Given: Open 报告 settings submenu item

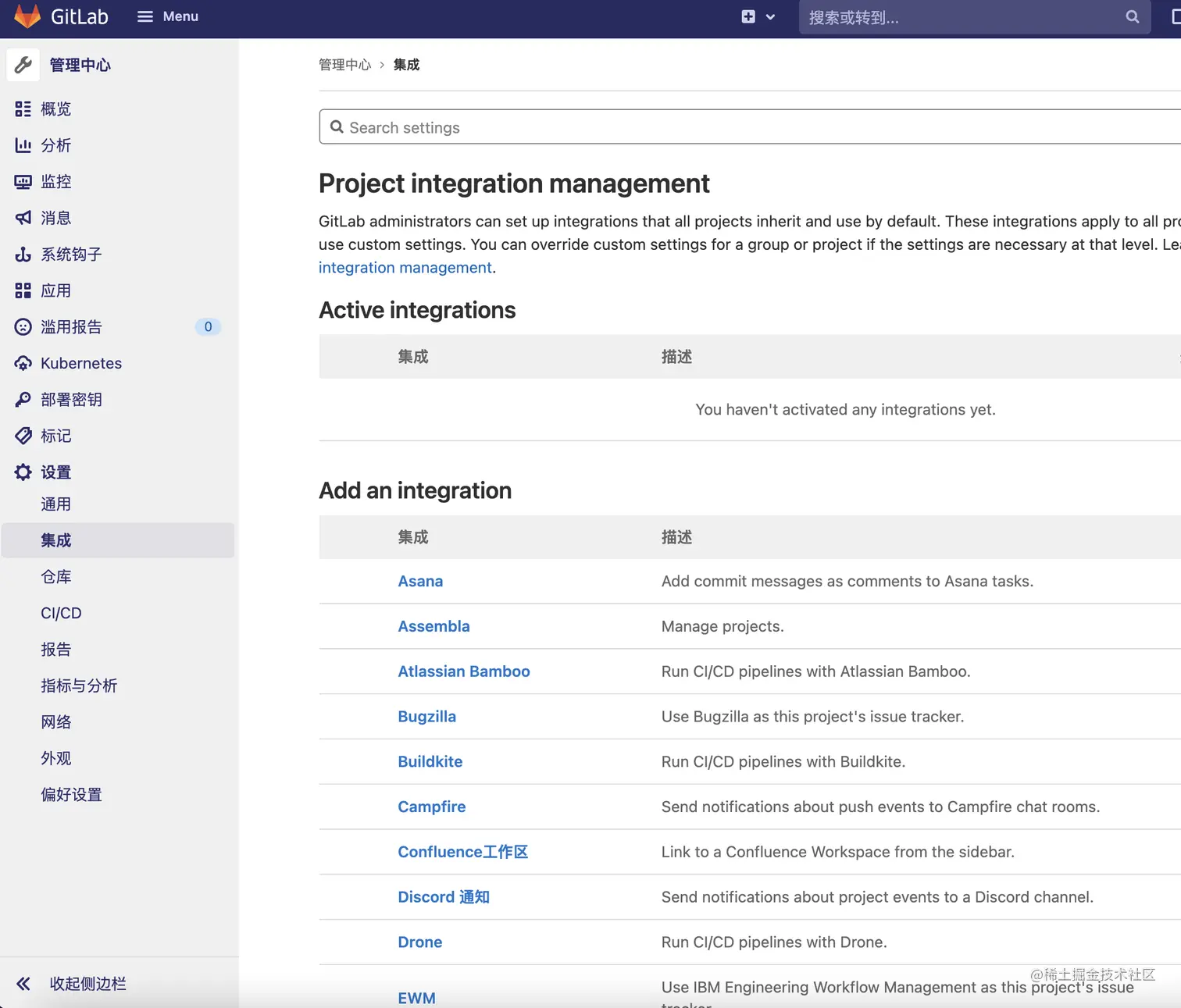Looking at the screenshot, I should click(56, 649).
